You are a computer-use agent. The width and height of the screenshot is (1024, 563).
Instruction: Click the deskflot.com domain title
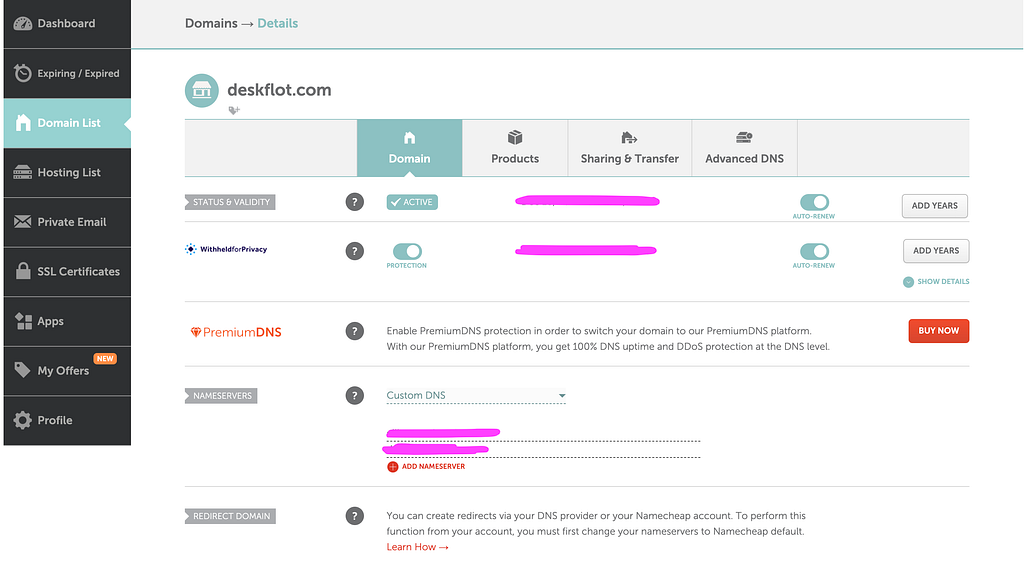point(280,89)
